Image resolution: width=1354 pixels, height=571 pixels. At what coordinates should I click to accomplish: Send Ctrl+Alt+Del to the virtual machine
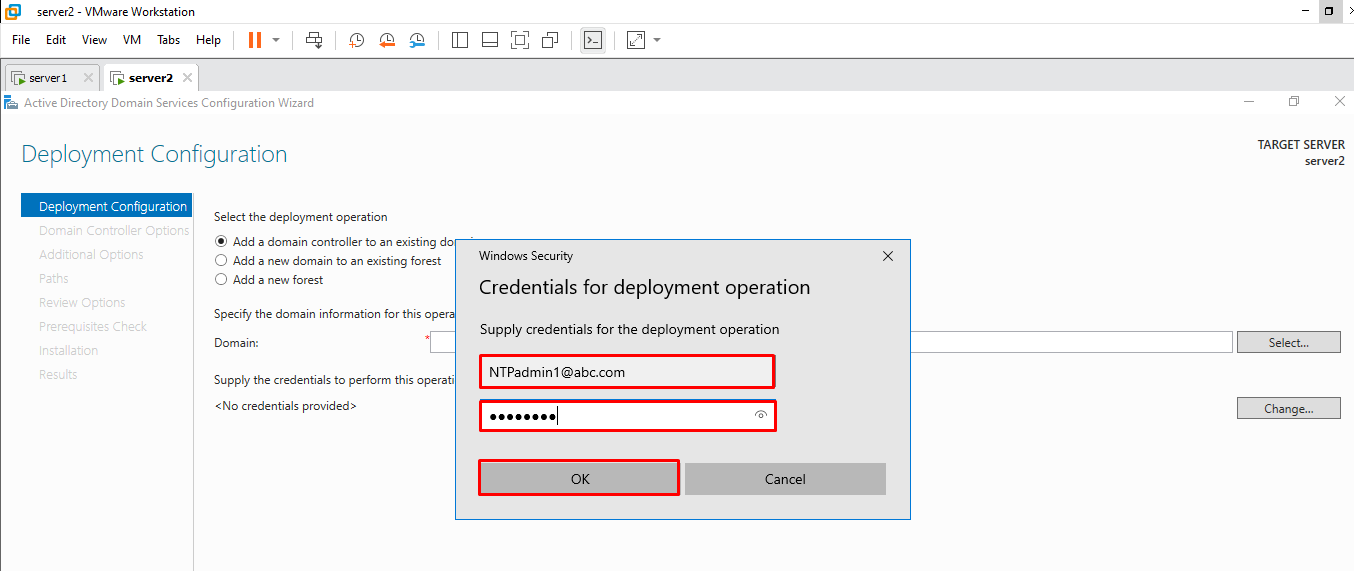coord(314,40)
